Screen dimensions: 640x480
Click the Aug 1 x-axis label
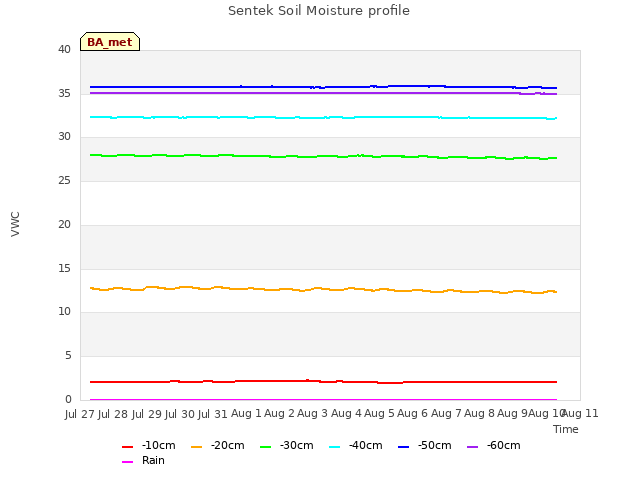point(246,414)
